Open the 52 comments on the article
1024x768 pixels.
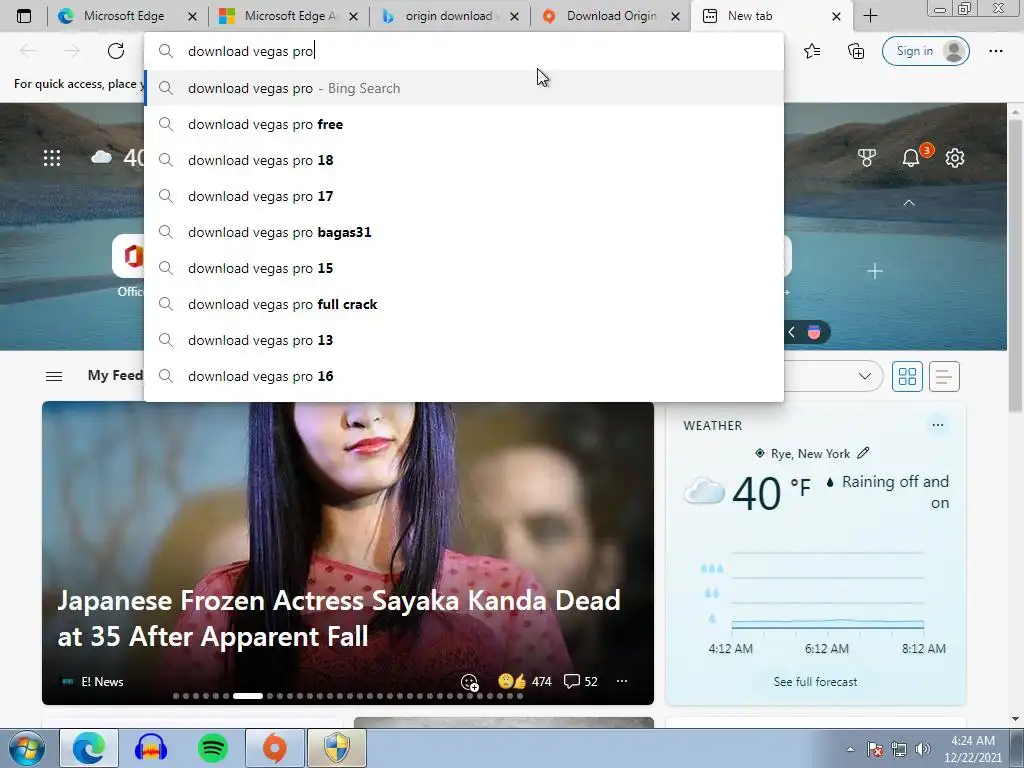[581, 681]
